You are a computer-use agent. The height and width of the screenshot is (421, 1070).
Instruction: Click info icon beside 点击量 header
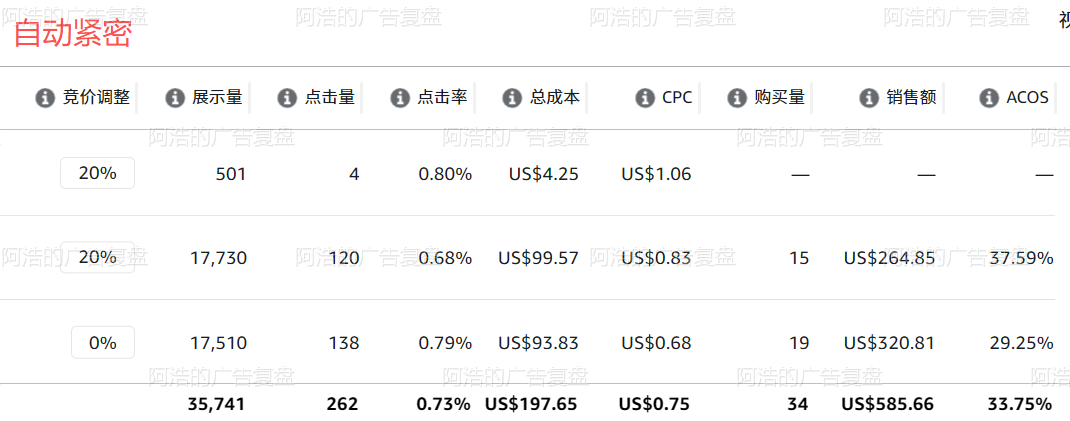coord(287,98)
